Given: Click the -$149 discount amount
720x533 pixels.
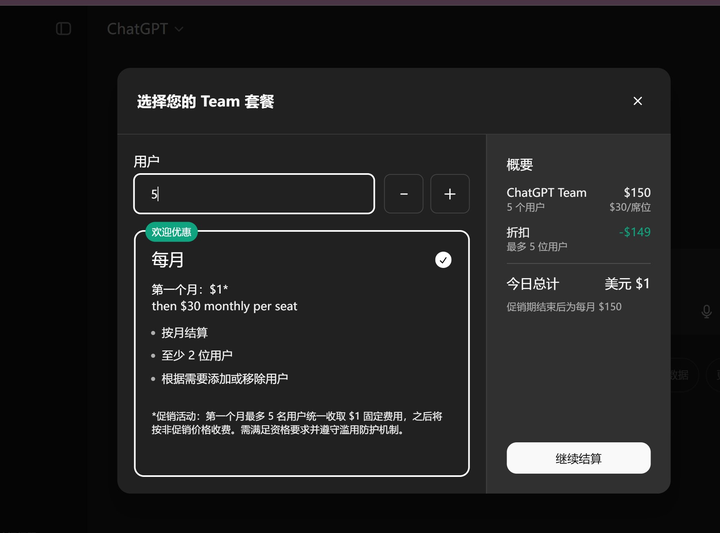Looking at the screenshot, I should 635,232.
